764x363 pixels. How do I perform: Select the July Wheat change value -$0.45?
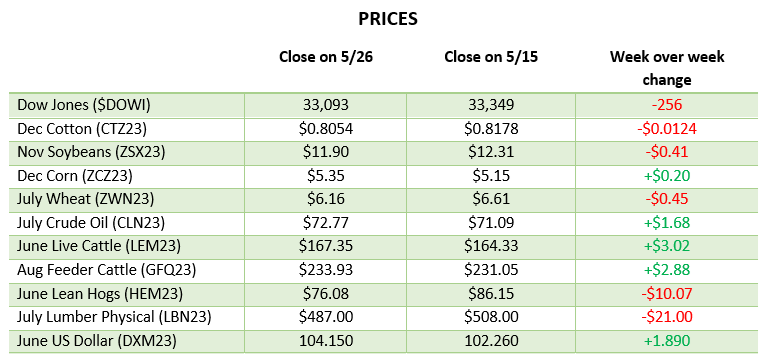pyautogui.click(x=667, y=199)
